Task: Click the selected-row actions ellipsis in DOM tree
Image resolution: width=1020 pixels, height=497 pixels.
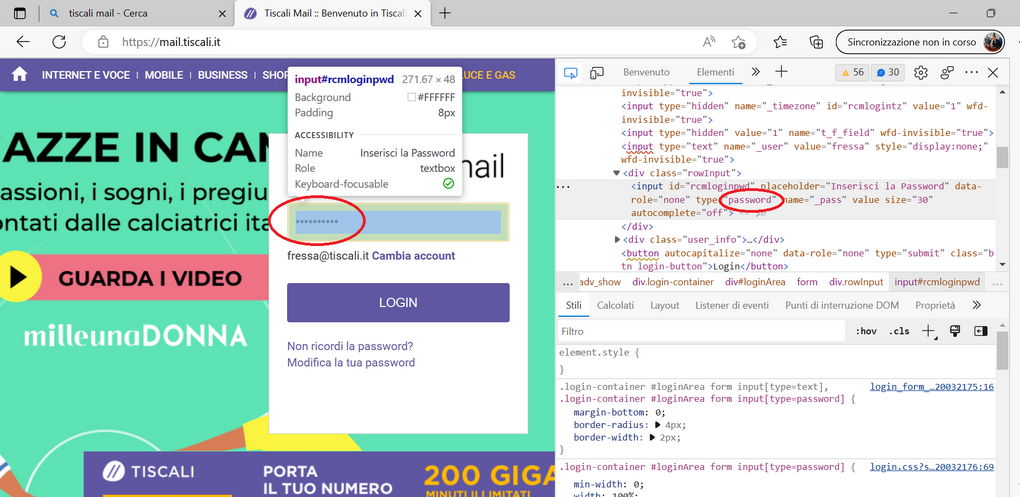Action: [564, 187]
